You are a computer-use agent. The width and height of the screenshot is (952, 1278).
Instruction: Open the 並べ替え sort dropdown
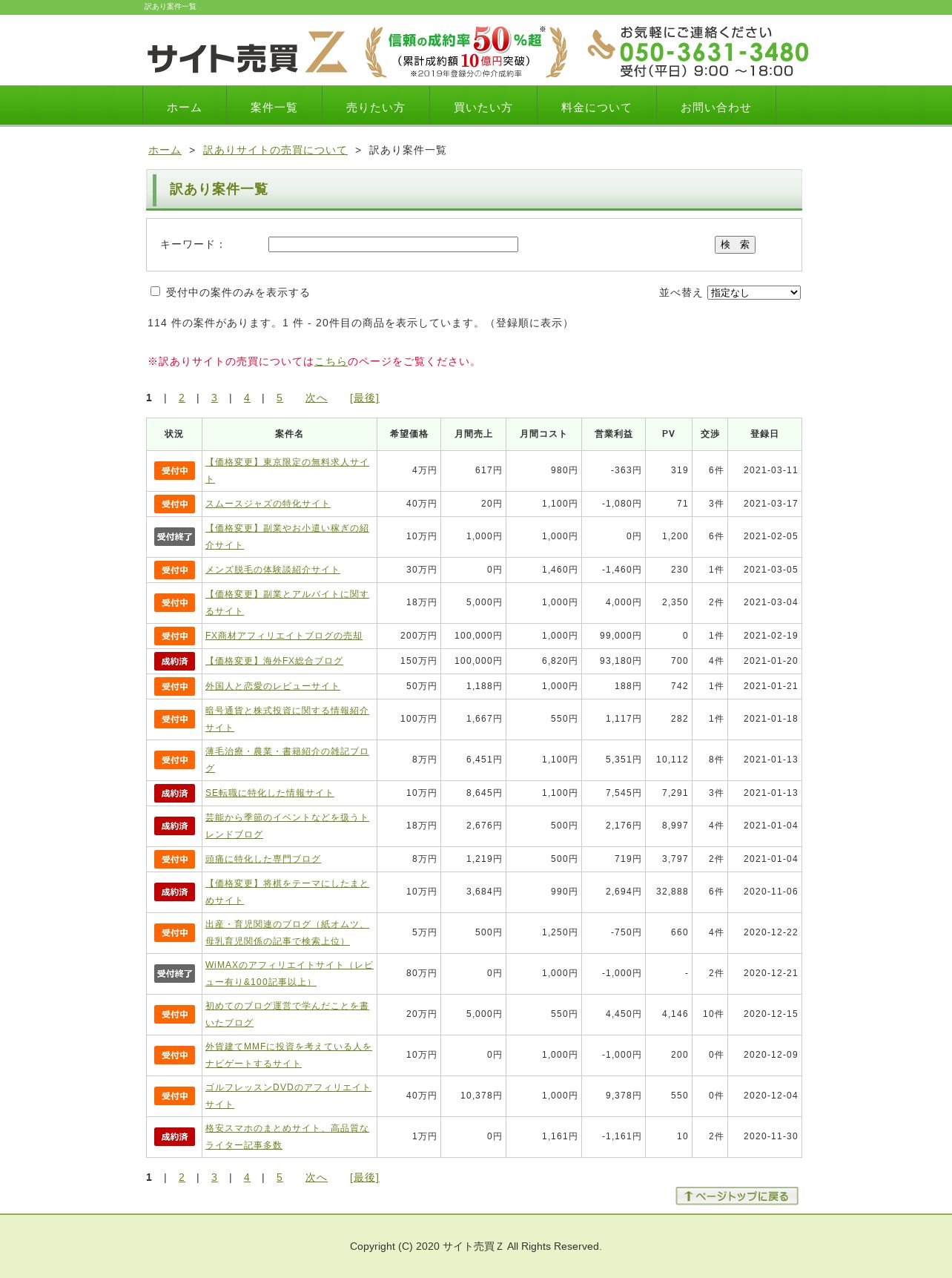tap(754, 293)
